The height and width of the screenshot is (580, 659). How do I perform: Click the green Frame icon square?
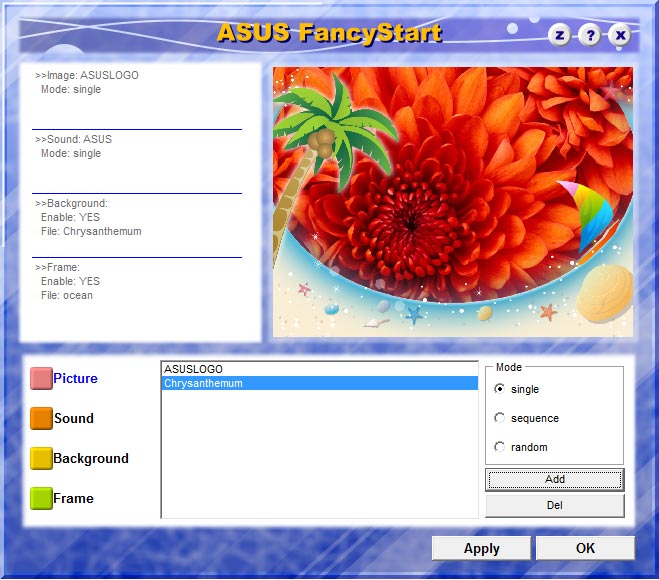[41, 498]
